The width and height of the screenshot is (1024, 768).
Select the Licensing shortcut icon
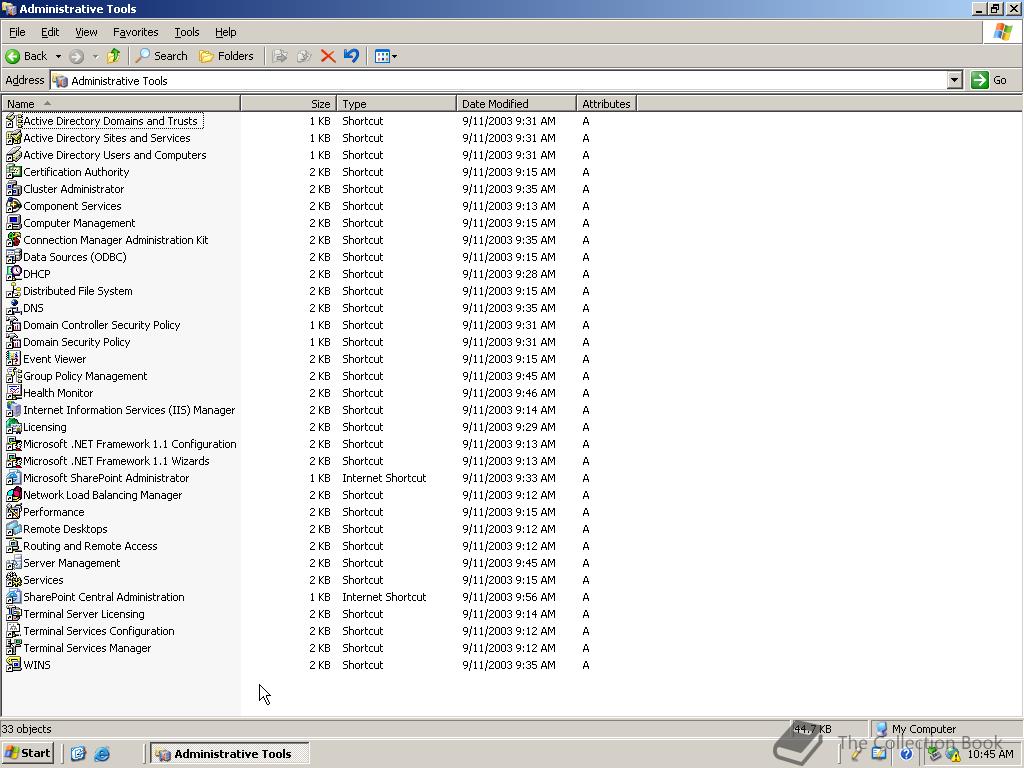[13, 426]
